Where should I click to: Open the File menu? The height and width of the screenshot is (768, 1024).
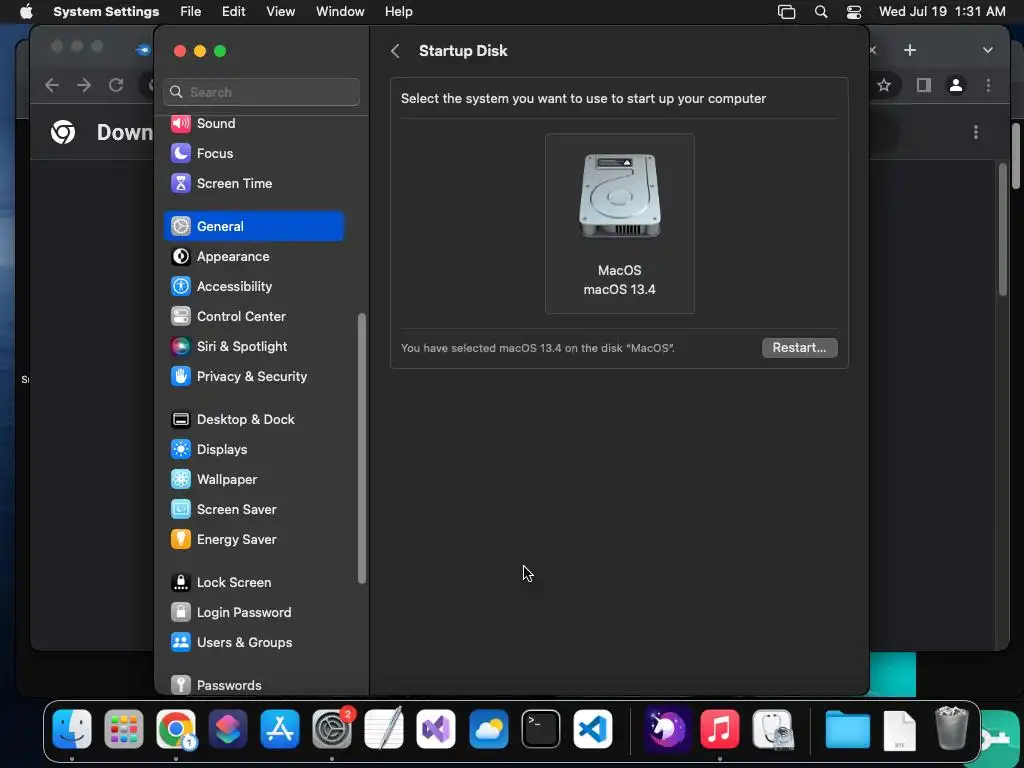[191, 12]
